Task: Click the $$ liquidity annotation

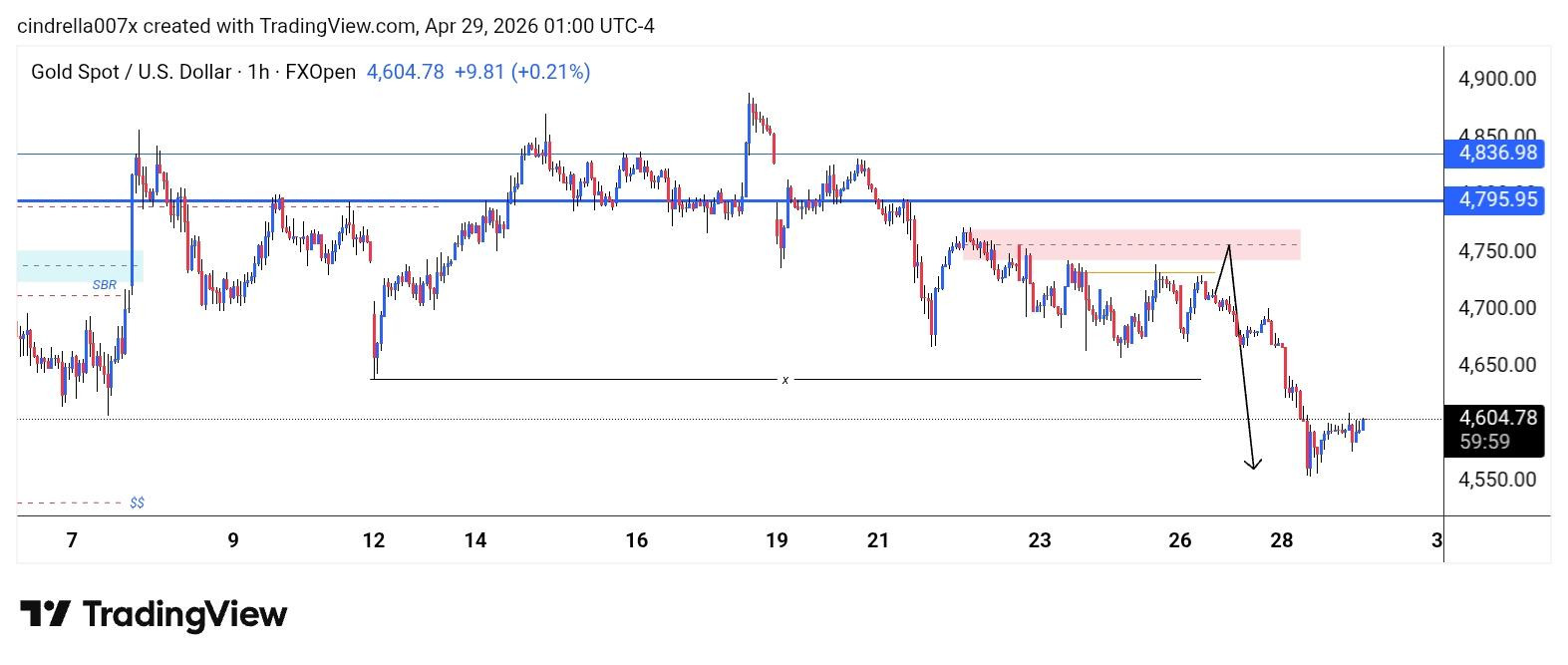Action: point(138,502)
